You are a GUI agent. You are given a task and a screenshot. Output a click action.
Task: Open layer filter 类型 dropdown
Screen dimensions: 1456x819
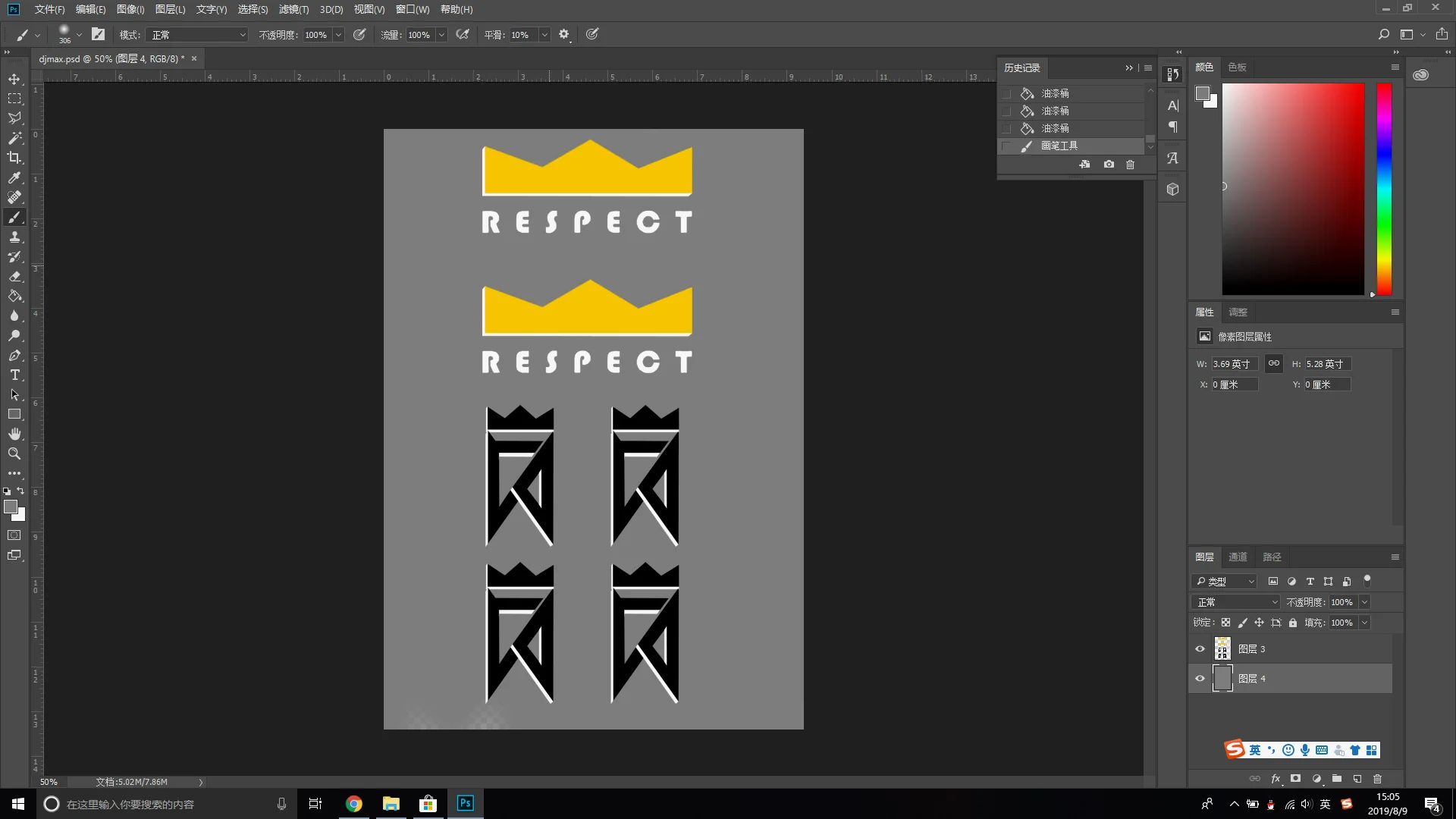tap(1225, 582)
